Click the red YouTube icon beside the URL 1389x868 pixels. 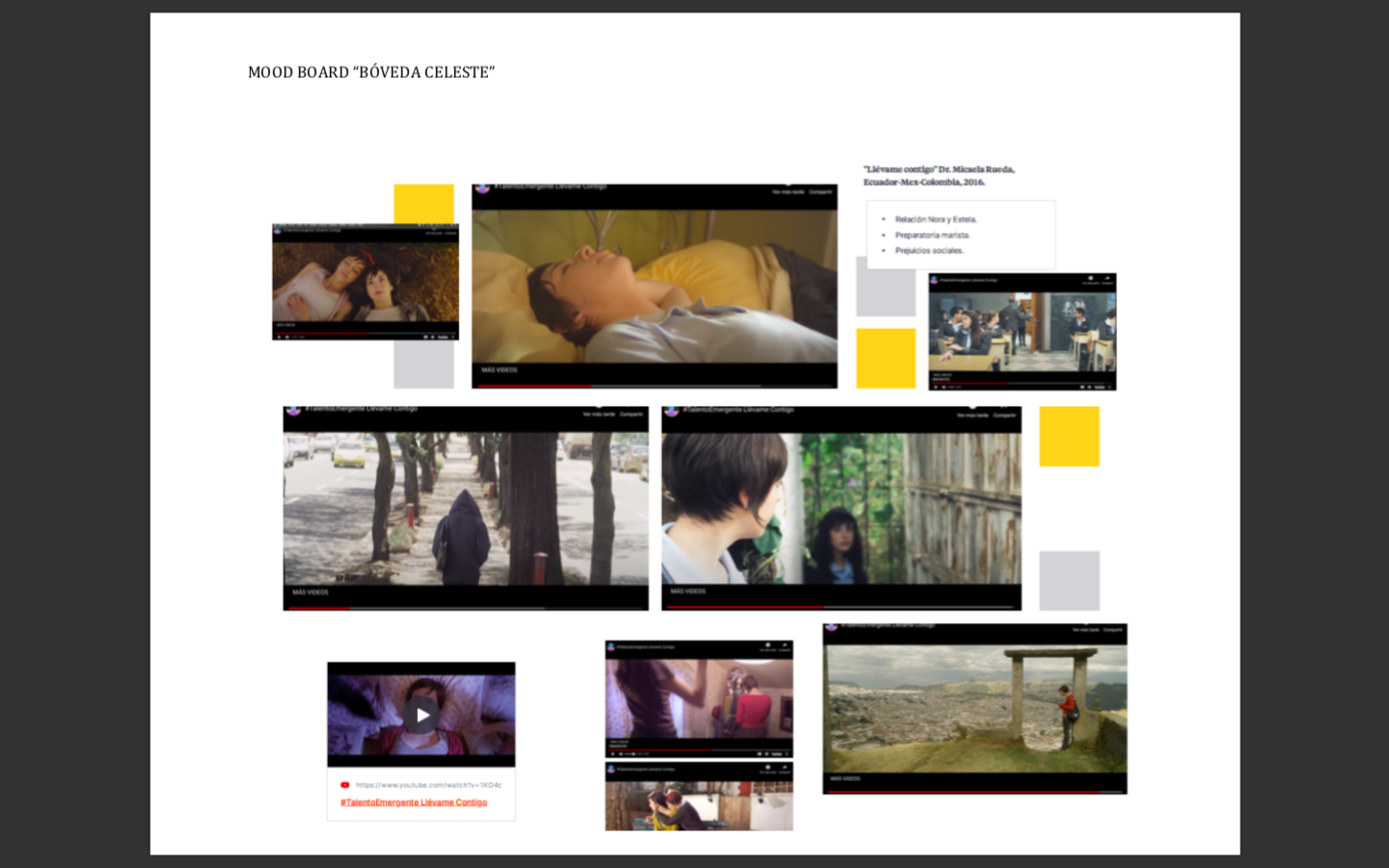tap(344, 785)
